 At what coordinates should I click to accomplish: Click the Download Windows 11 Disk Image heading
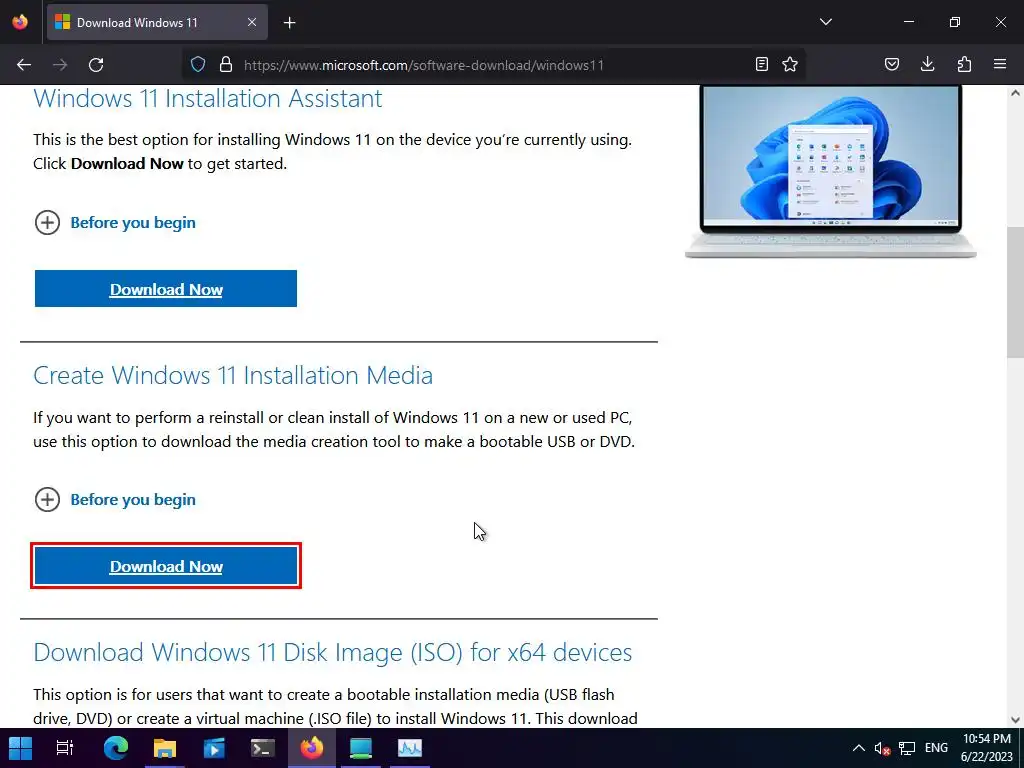(x=332, y=652)
